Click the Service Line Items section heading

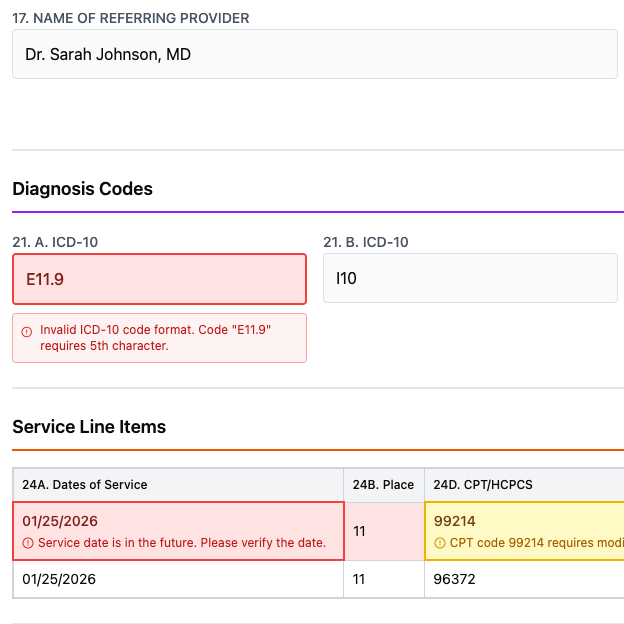(89, 427)
